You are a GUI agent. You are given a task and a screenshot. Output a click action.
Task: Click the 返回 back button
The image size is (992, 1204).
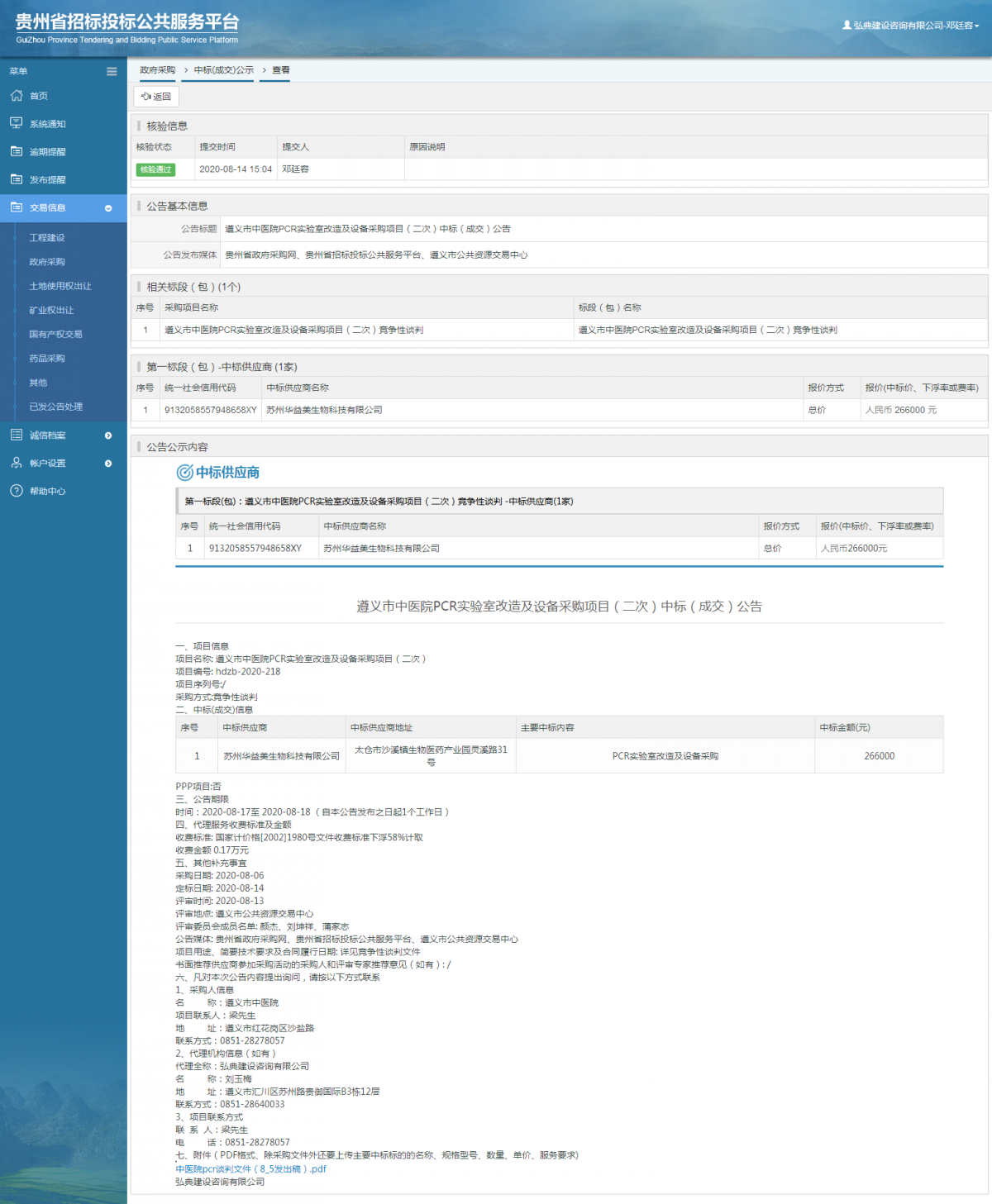[156, 97]
